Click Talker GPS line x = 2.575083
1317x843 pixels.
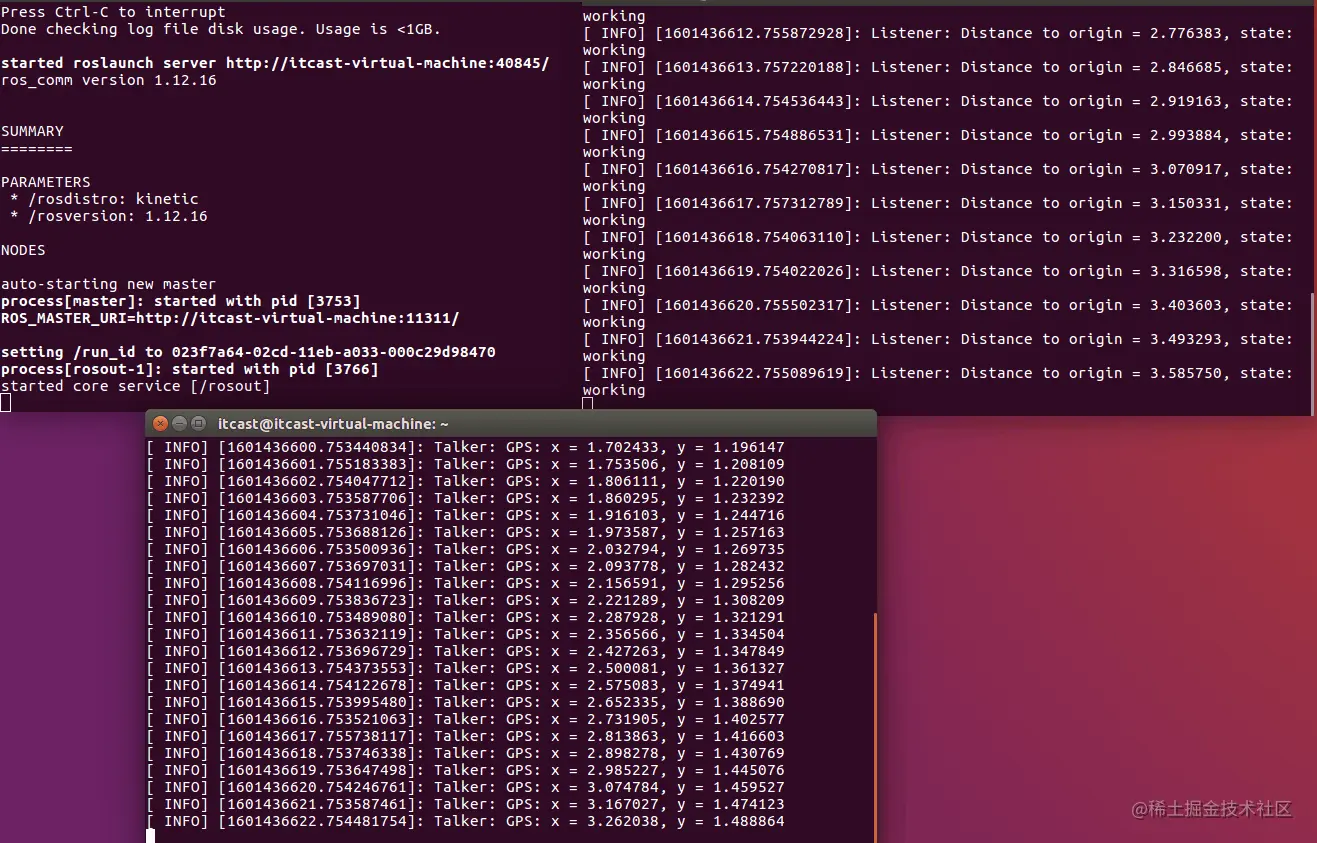click(x=465, y=685)
